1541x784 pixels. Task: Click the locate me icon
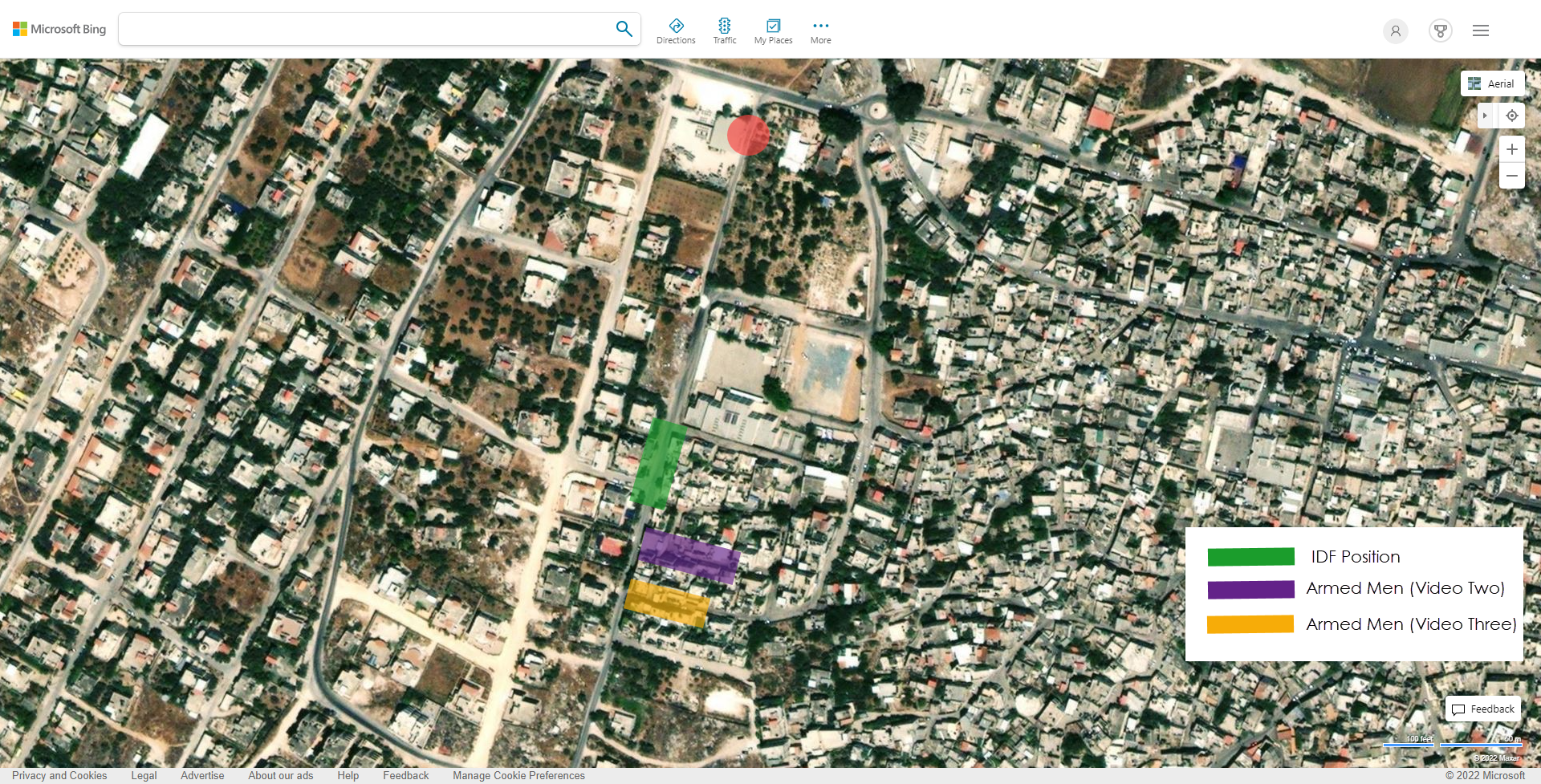click(x=1511, y=116)
